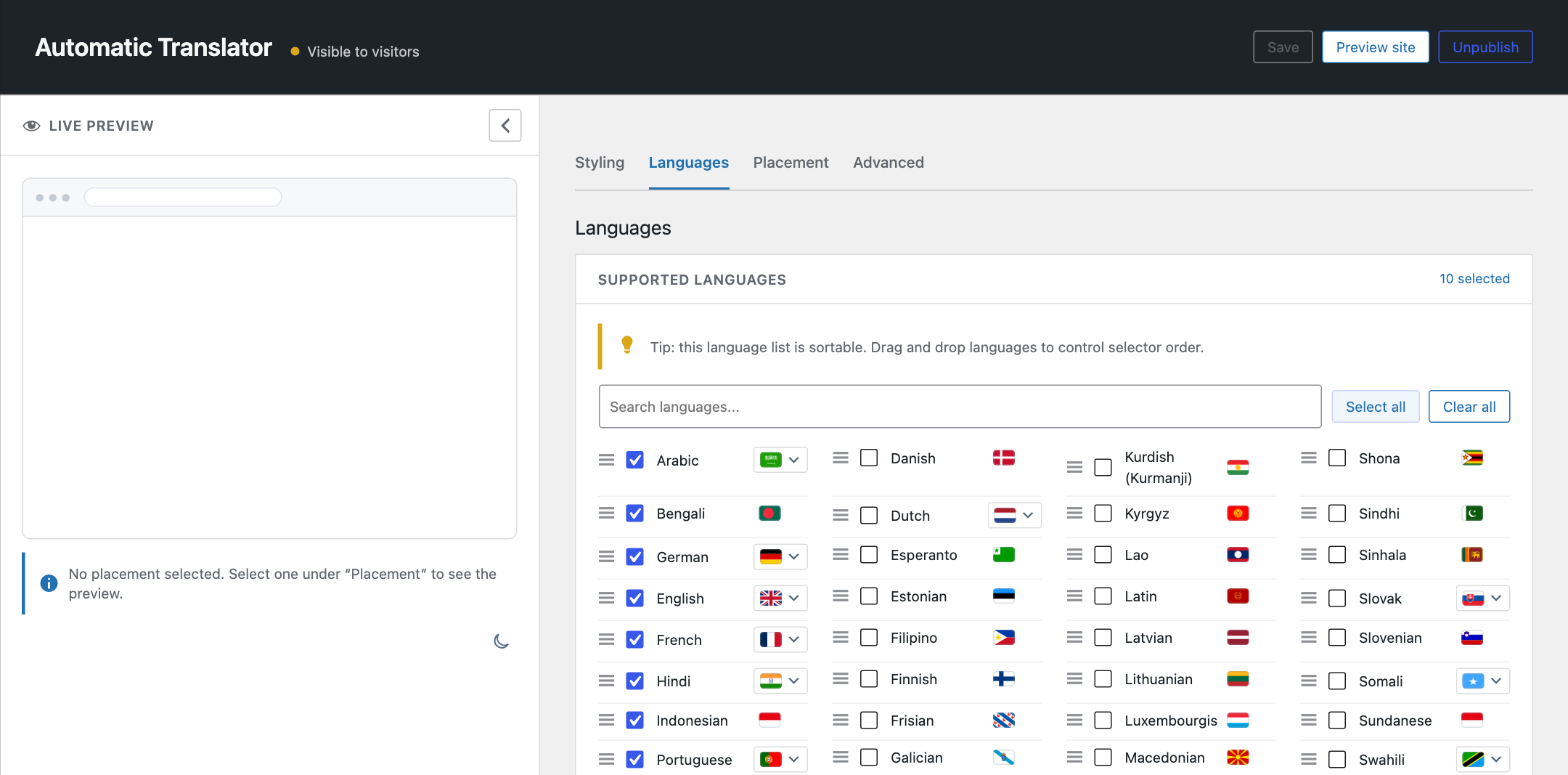Grab the drag handle beside Slovak
The width and height of the screenshot is (1568, 775).
pos(1309,598)
